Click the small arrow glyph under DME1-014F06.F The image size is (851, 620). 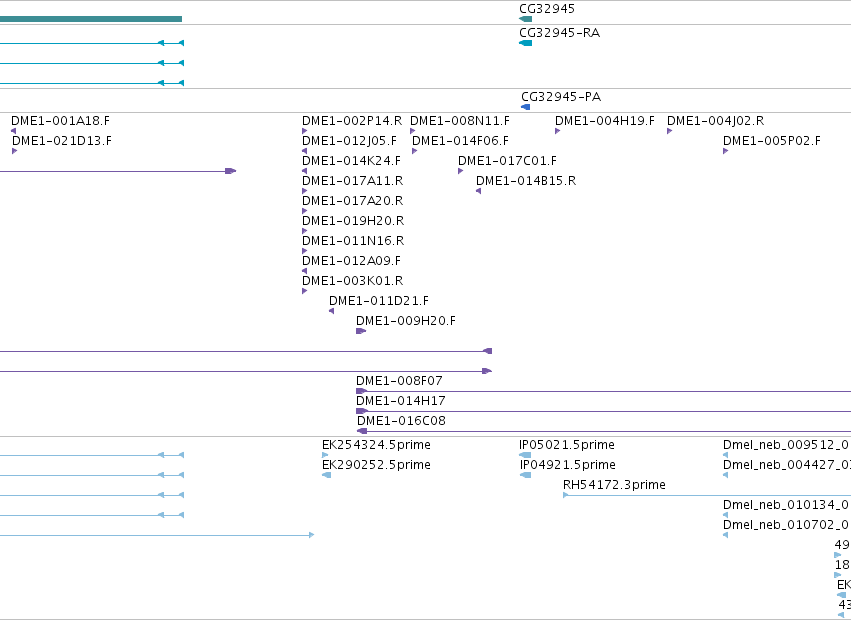(x=415, y=151)
